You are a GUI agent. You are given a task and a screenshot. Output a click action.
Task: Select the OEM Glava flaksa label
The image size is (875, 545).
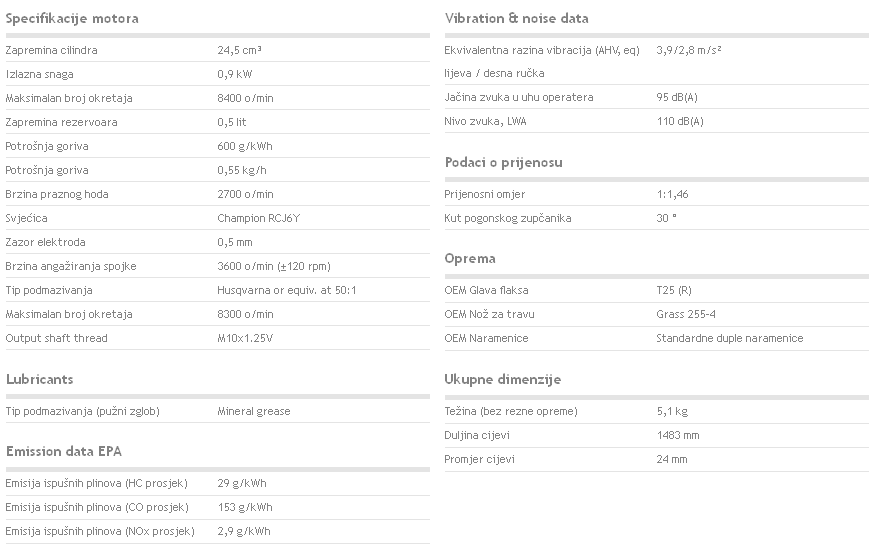(x=486, y=290)
